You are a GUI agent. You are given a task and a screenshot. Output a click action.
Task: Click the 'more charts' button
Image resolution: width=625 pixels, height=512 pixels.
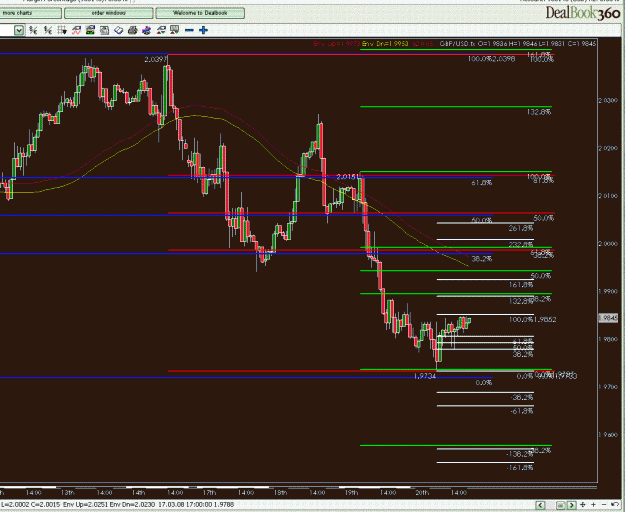click(x=30, y=13)
